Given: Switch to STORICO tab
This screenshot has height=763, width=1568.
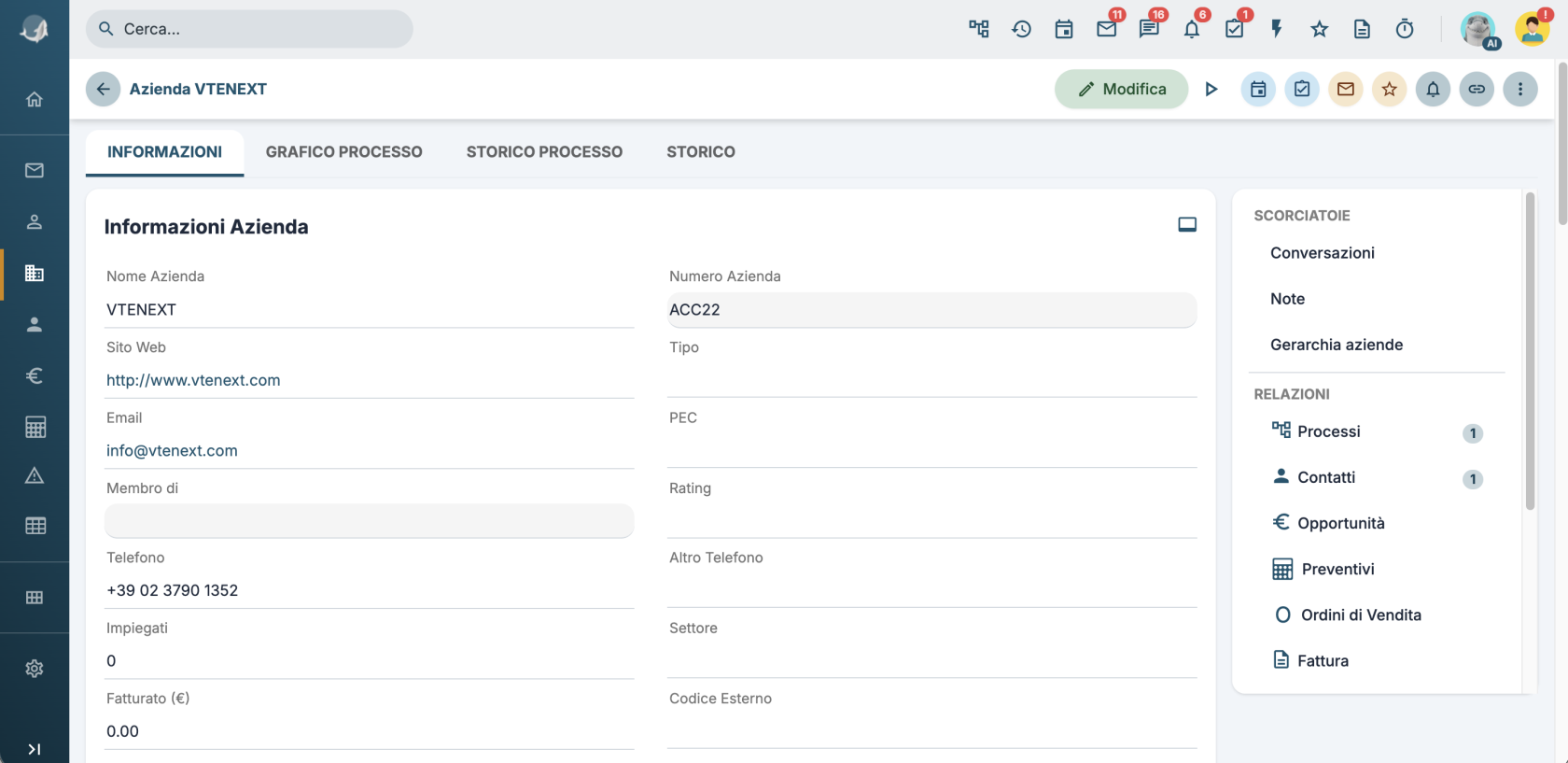Looking at the screenshot, I should [701, 152].
